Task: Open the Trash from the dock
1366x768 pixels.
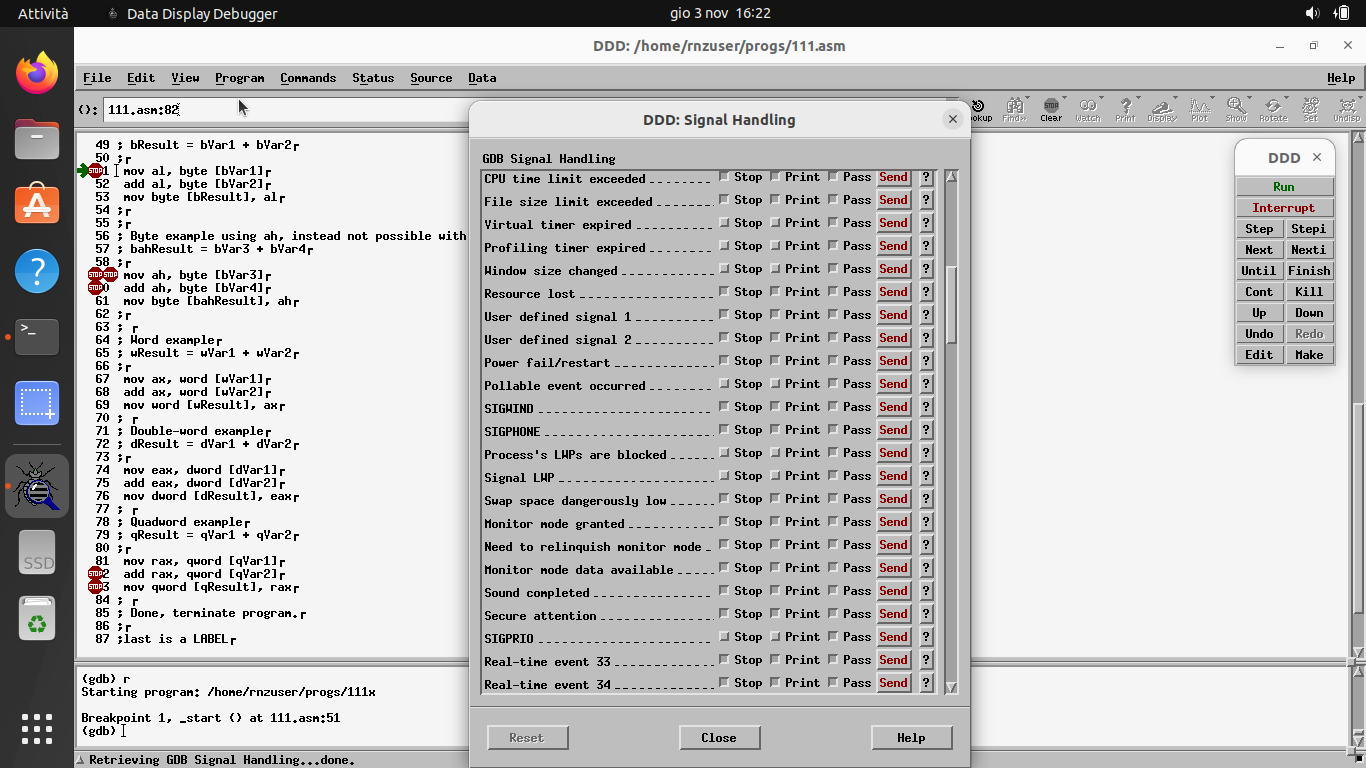Action: [37, 620]
